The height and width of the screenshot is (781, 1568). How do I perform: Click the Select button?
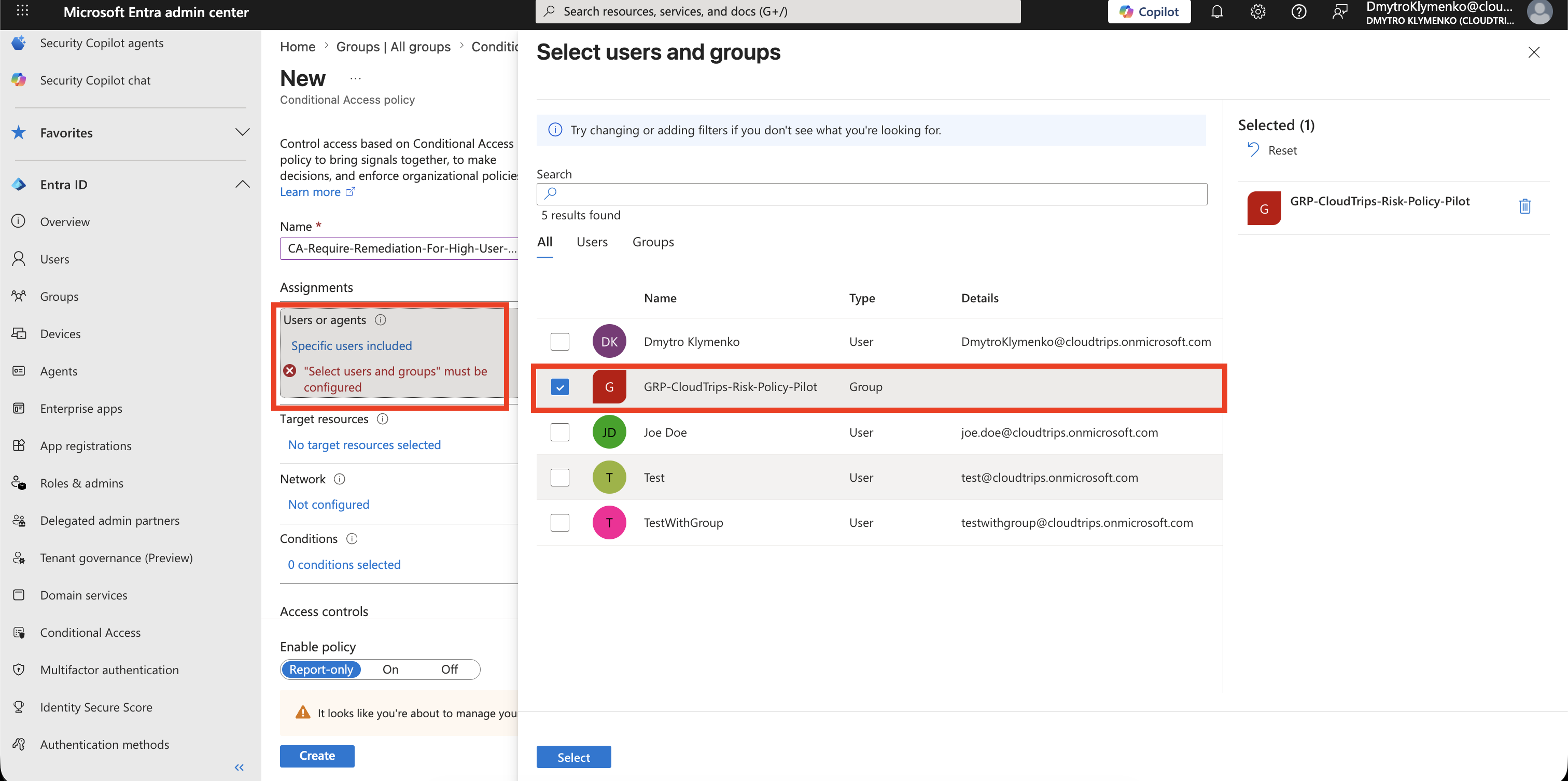coord(573,757)
